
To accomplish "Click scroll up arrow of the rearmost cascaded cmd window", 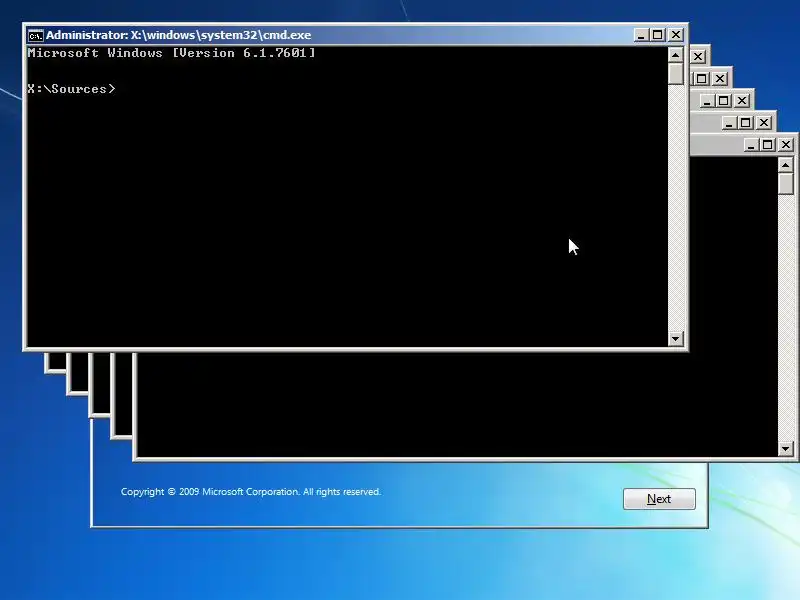I will [x=786, y=165].
